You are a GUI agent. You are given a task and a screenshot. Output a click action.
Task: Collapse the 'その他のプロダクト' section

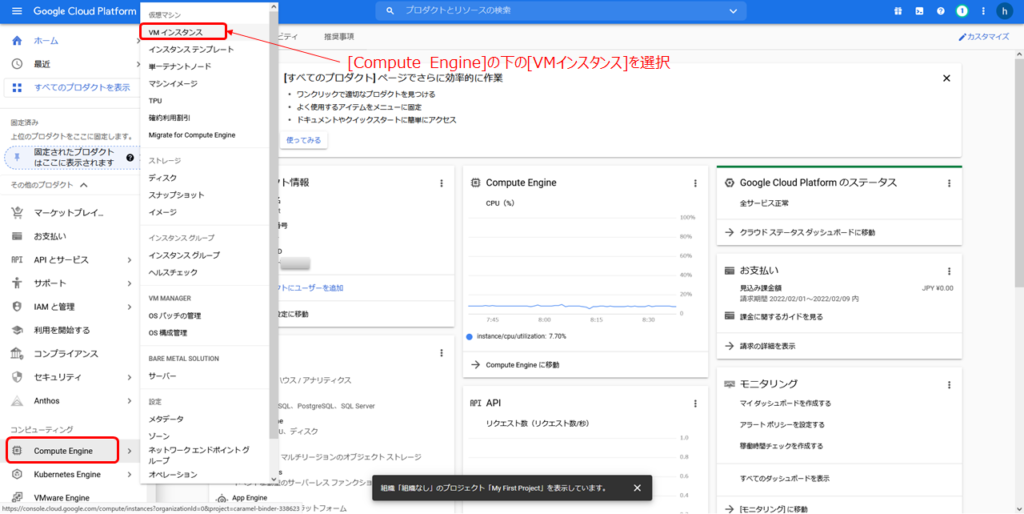(84, 186)
